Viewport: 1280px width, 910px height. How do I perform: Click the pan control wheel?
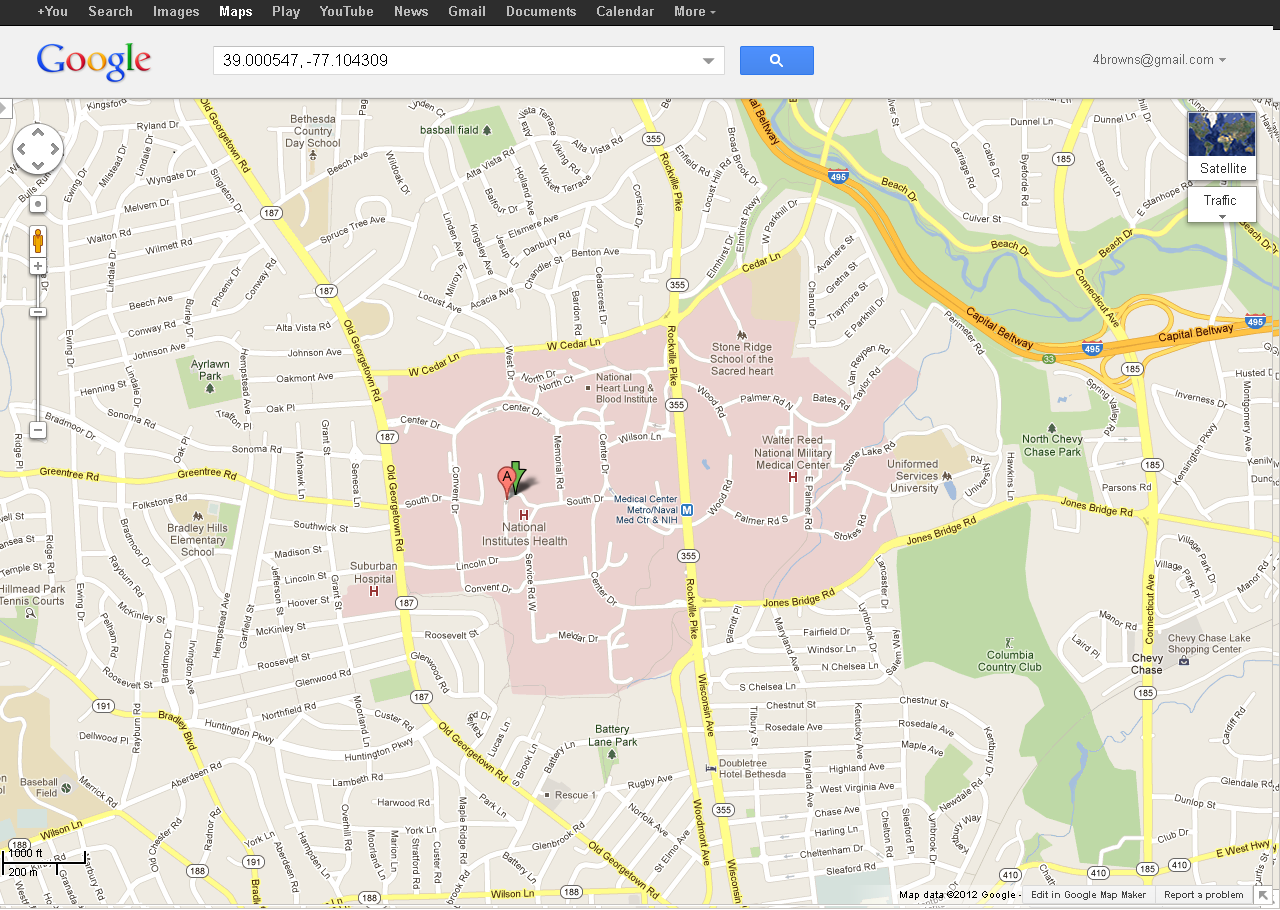(x=38, y=150)
